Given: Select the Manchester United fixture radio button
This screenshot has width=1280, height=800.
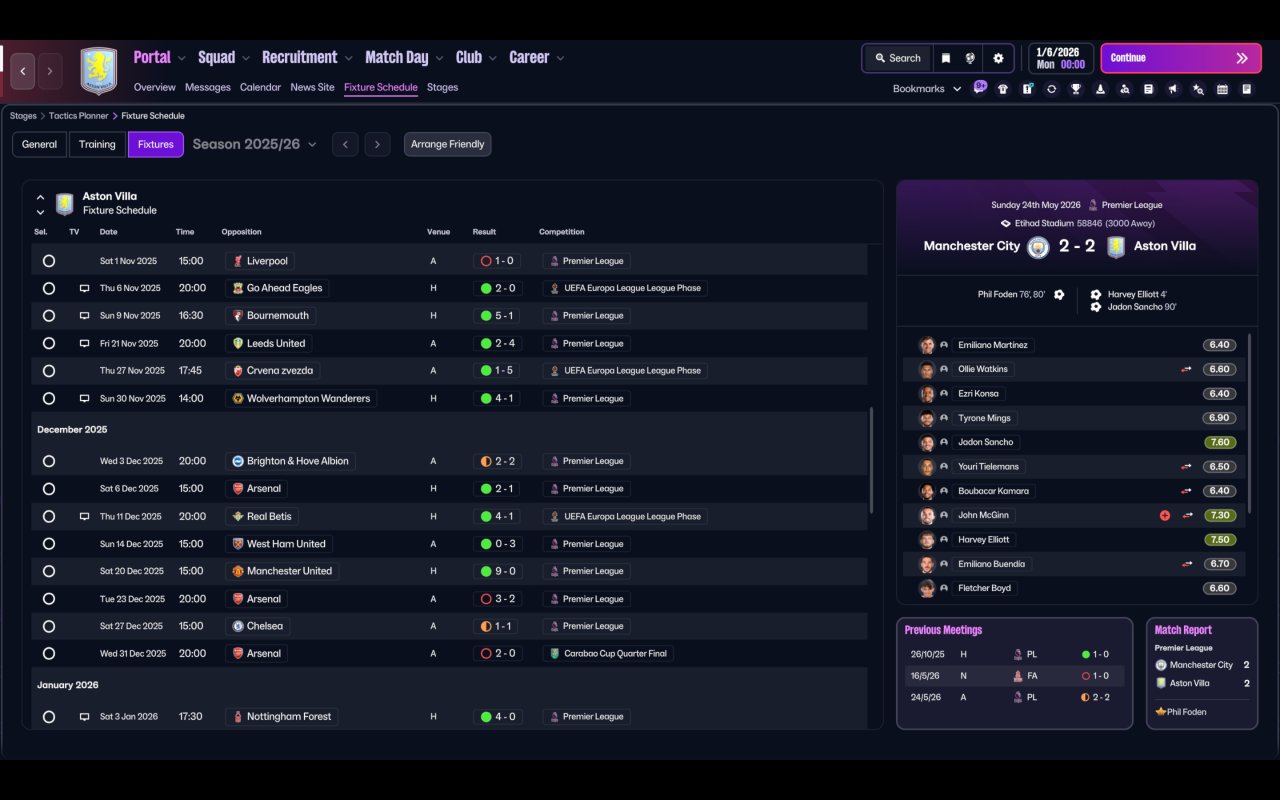Looking at the screenshot, I should coord(49,571).
